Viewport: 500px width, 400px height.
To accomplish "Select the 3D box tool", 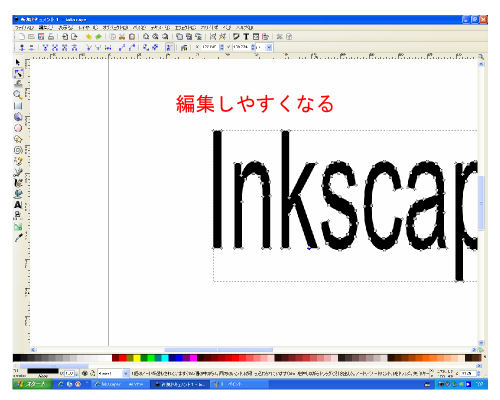I will pos(18,117).
